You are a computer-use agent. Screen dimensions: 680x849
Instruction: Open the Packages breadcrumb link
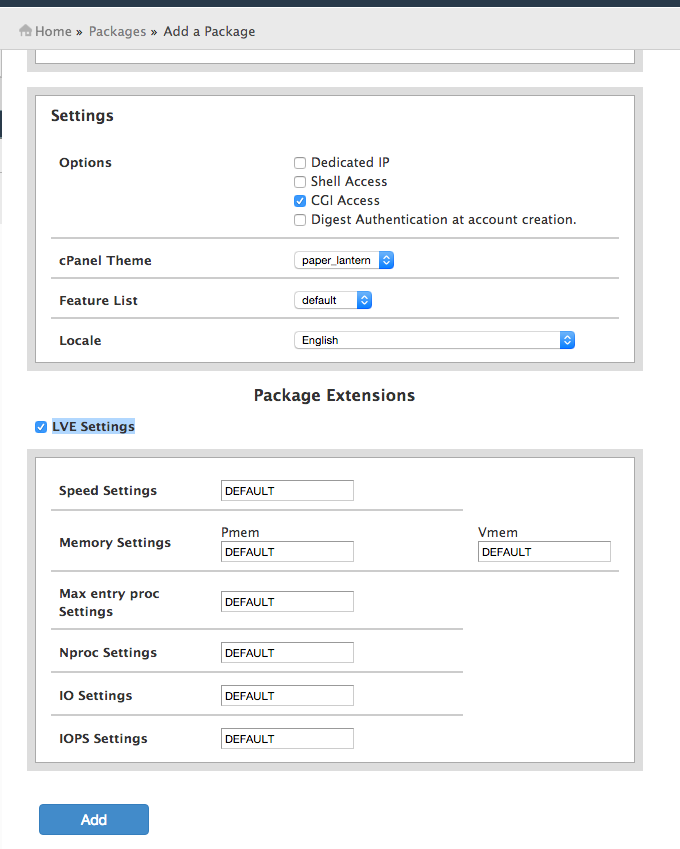click(x=117, y=31)
